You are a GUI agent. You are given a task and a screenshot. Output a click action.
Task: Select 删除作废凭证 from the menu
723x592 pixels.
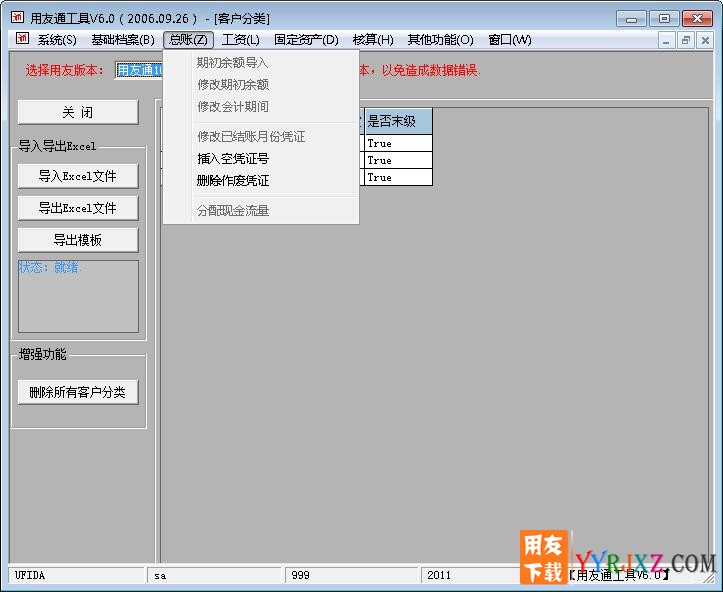coord(261,181)
